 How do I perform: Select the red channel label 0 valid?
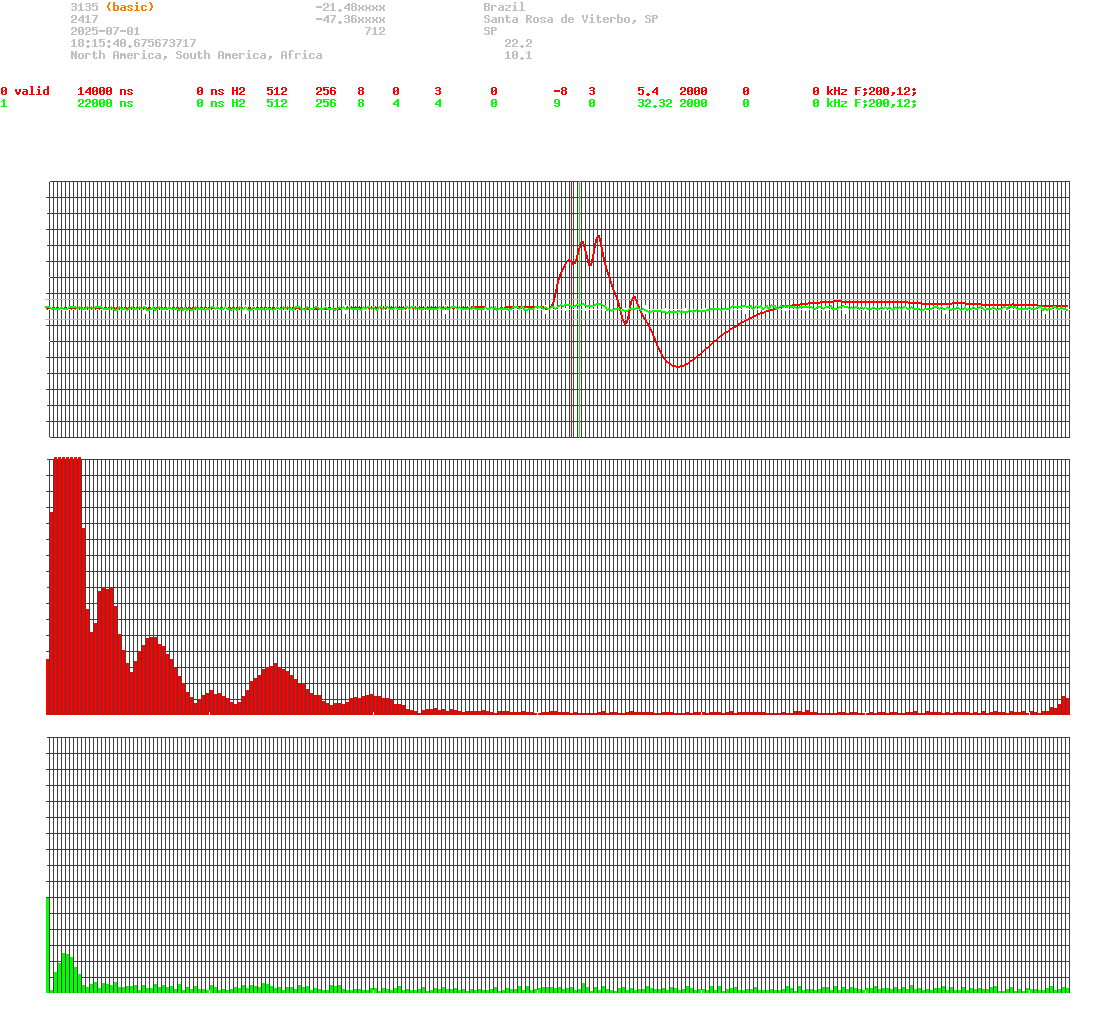(x=25, y=92)
